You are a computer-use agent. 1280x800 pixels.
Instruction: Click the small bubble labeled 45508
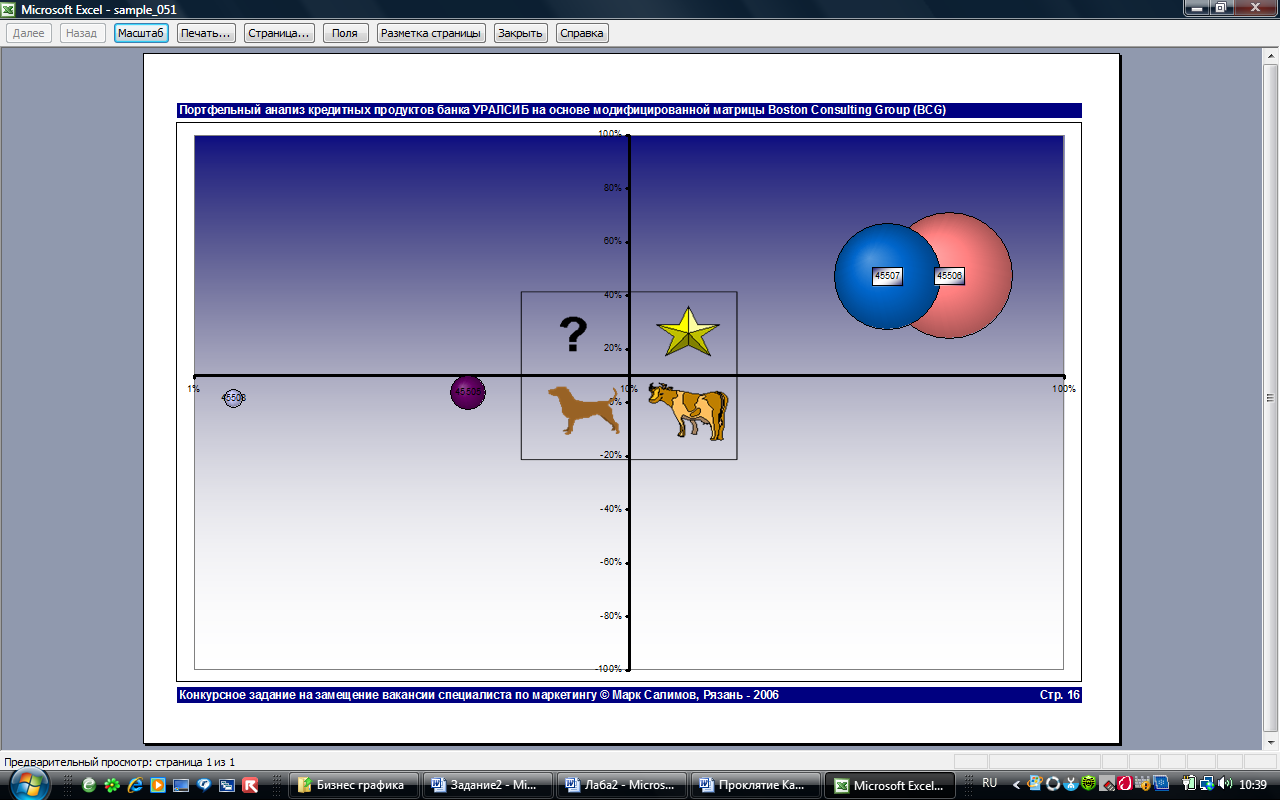(x=233, y=398)
